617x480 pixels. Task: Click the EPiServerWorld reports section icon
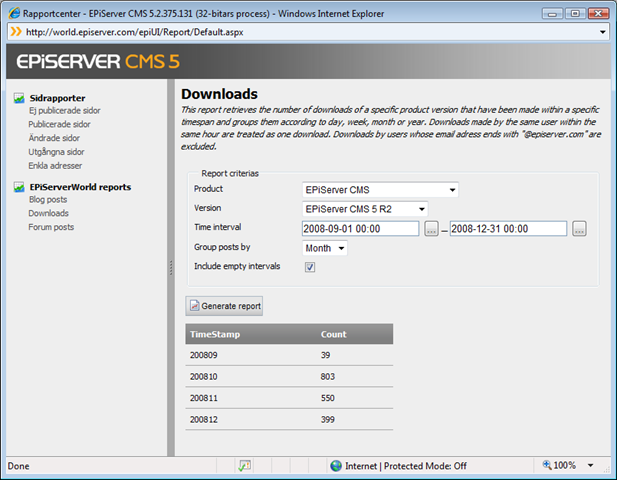click(x=20, y=187)
